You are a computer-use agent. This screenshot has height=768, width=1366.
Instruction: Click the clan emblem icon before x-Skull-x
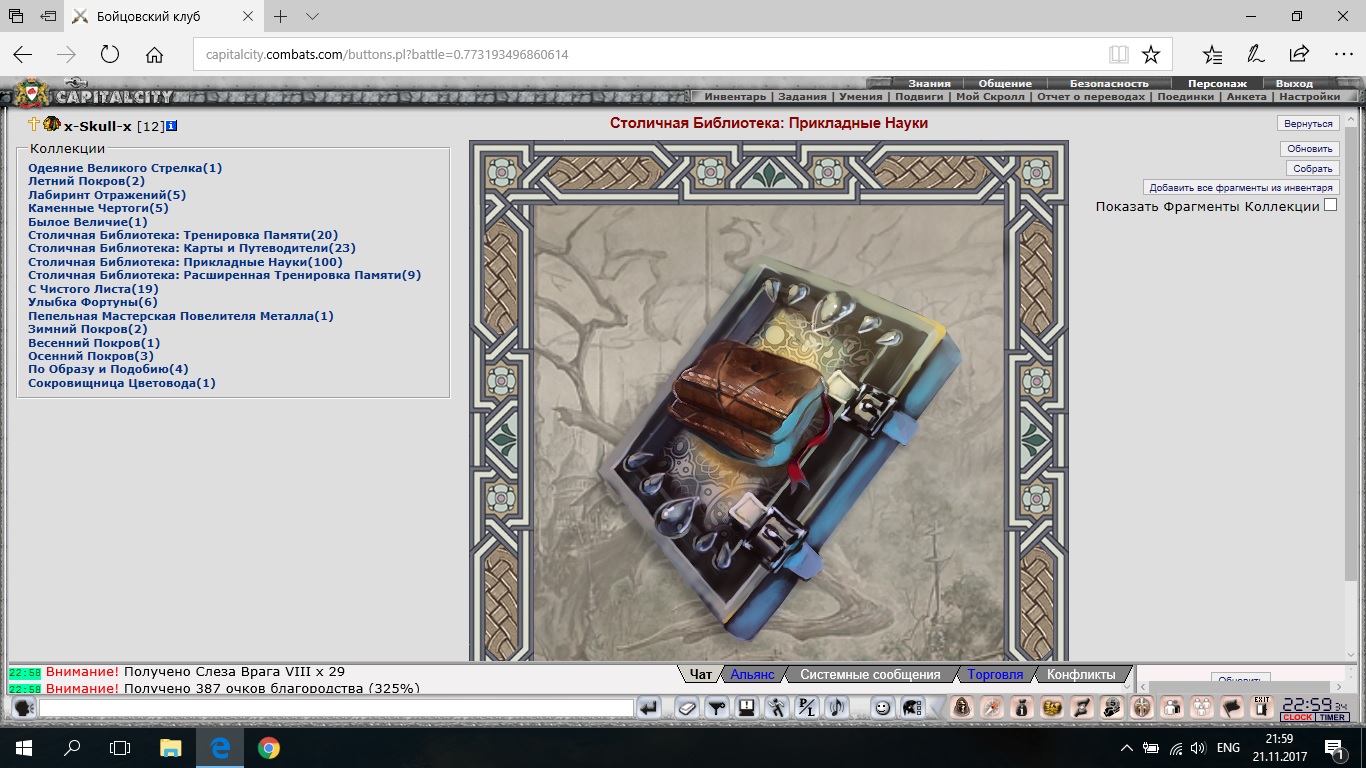(52, 125)
